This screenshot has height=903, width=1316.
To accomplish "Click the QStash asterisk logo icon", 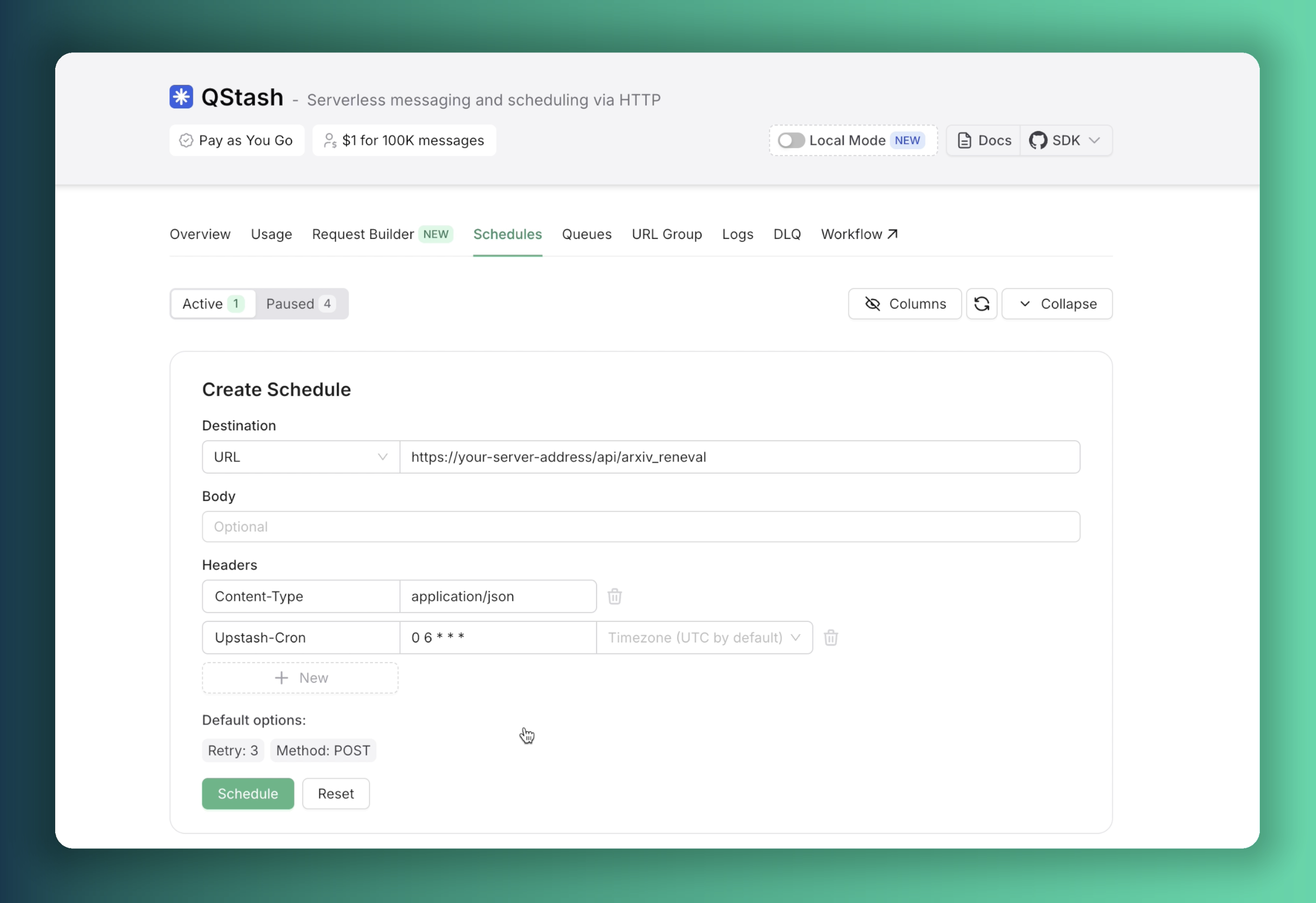I will click(181, 97).
